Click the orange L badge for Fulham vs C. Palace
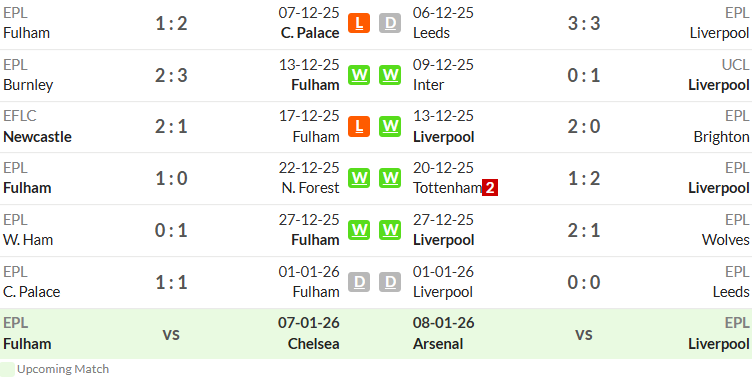Viewport: 752px width, 390px height. (359, 23)
